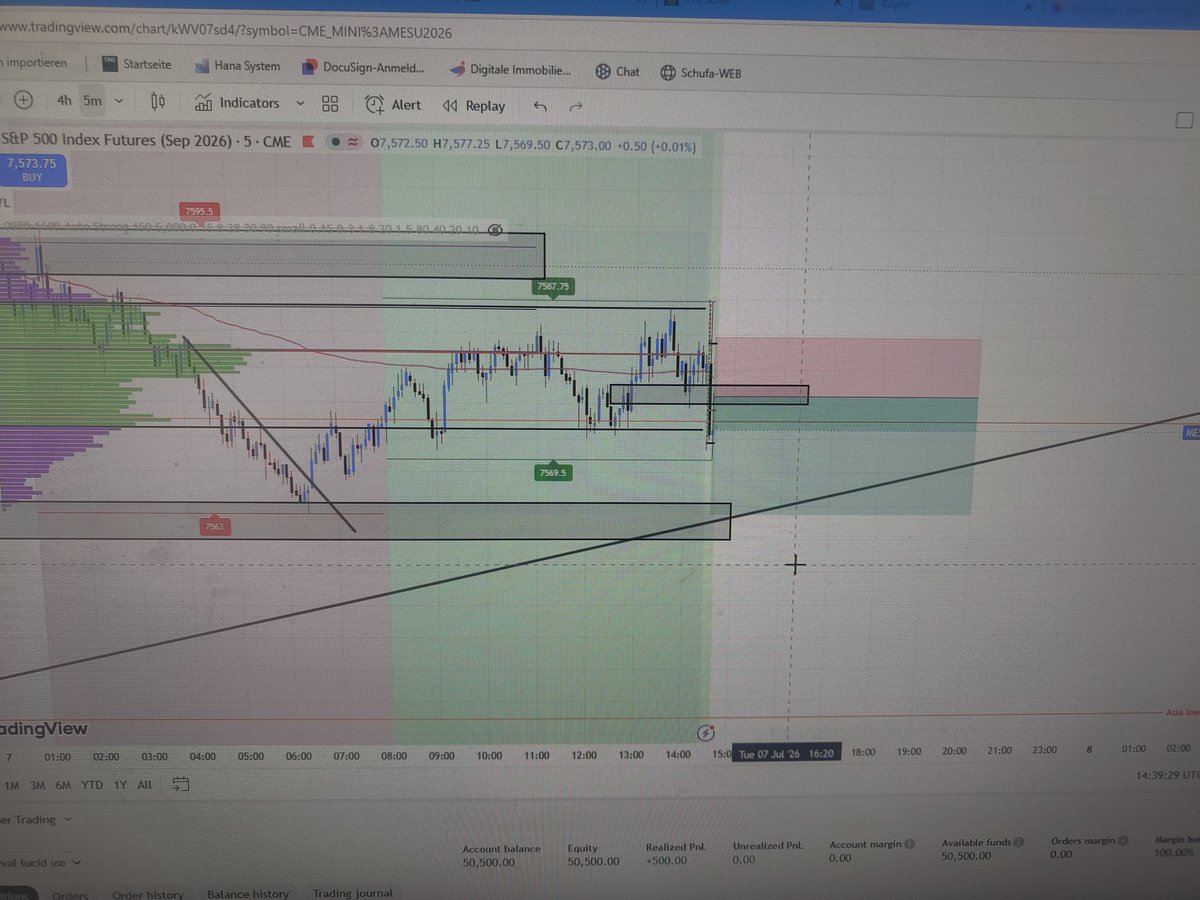Open the Hana System bookmark
The image size is (1200, 900).
[235, 66]
